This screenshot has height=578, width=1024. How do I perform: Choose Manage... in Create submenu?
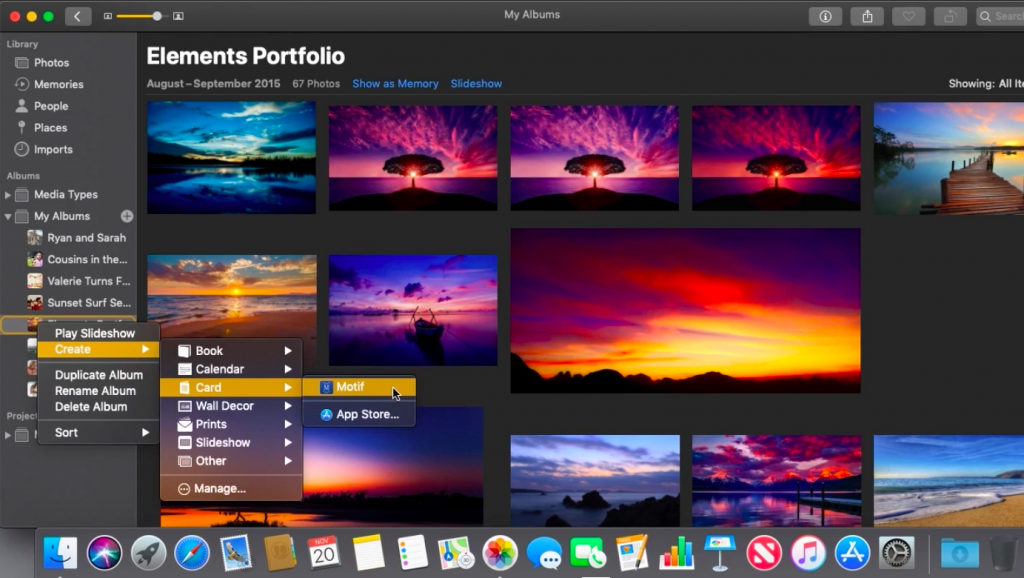click(x=231, y=489)
